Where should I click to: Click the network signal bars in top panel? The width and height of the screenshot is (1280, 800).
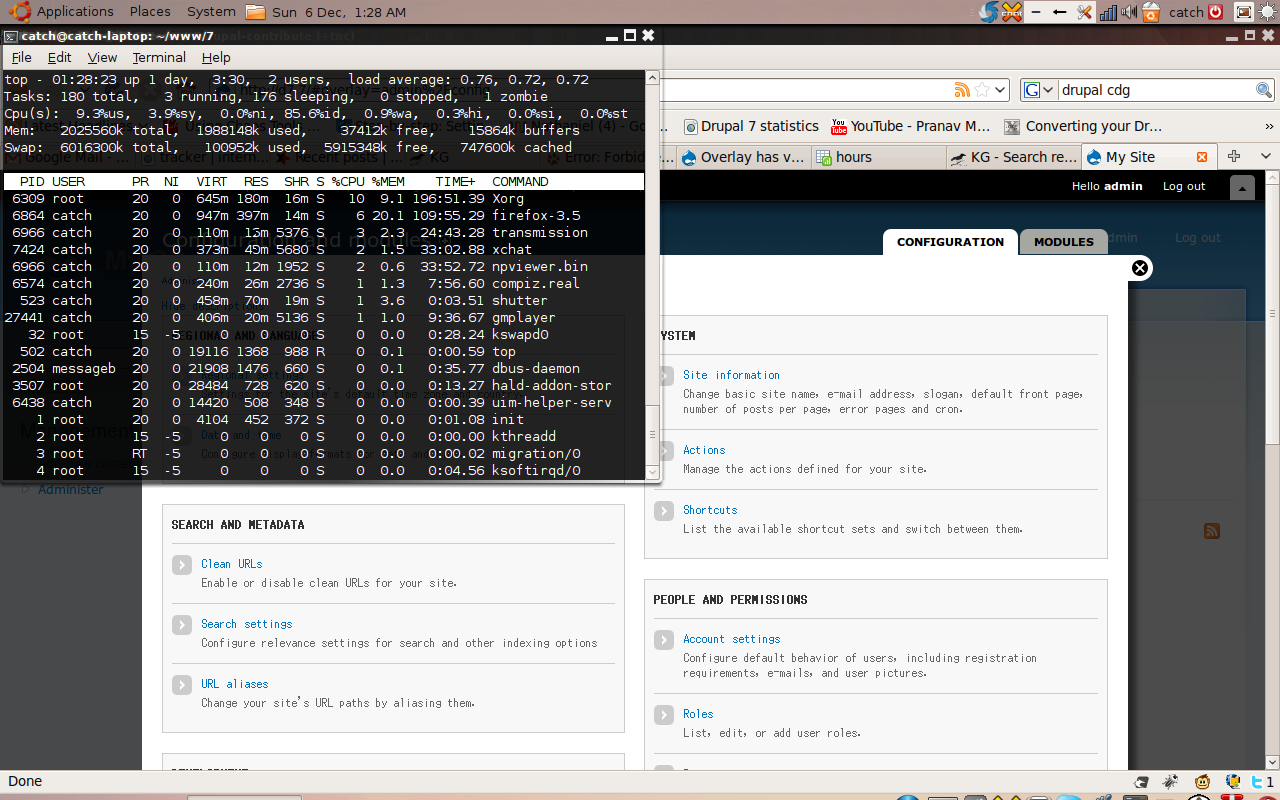click(1108, 11)
